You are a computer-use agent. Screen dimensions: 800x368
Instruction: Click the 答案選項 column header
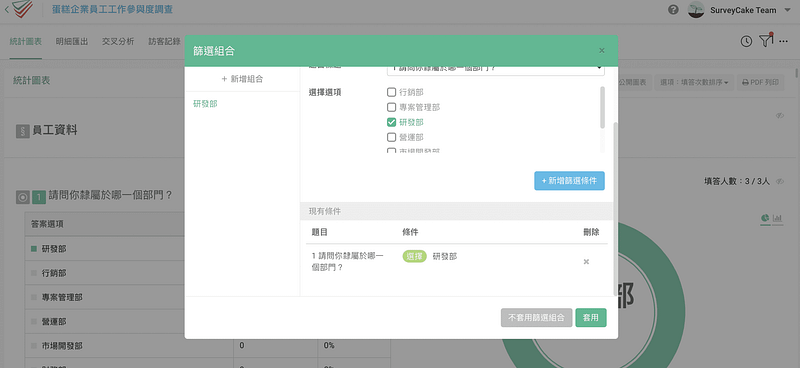tap(47, 225)
